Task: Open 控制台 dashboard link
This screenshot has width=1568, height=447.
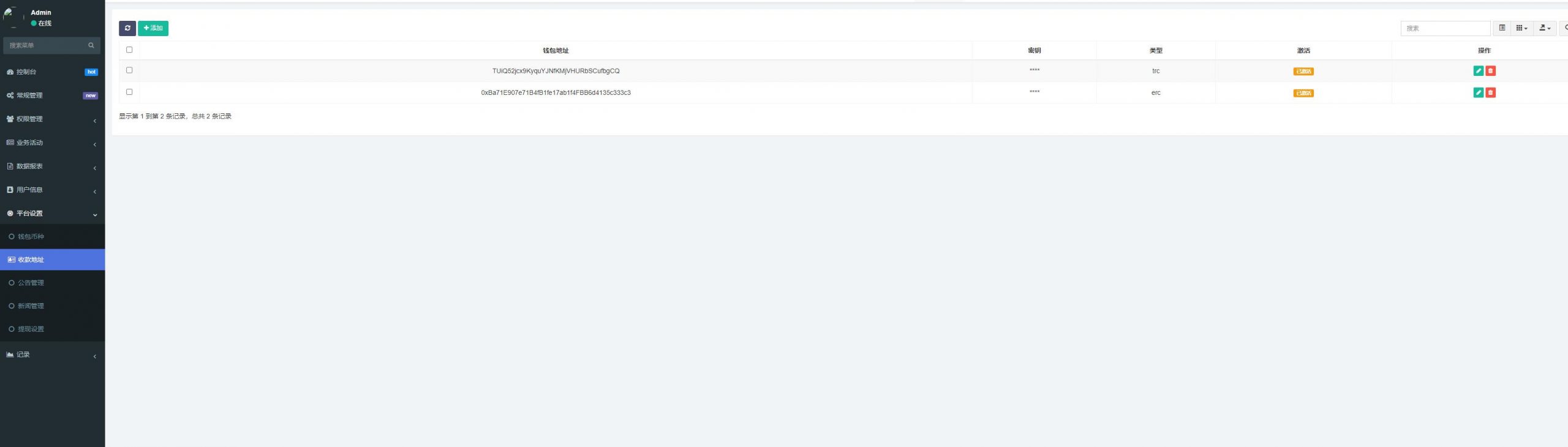Action: (26, 72)
